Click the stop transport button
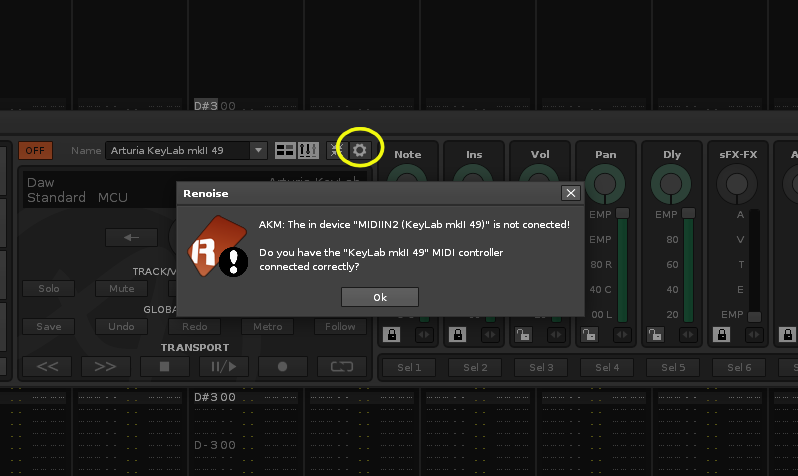The height and width of the screenshot is (476, 798). pyautogui.click(x=164, y=367)
